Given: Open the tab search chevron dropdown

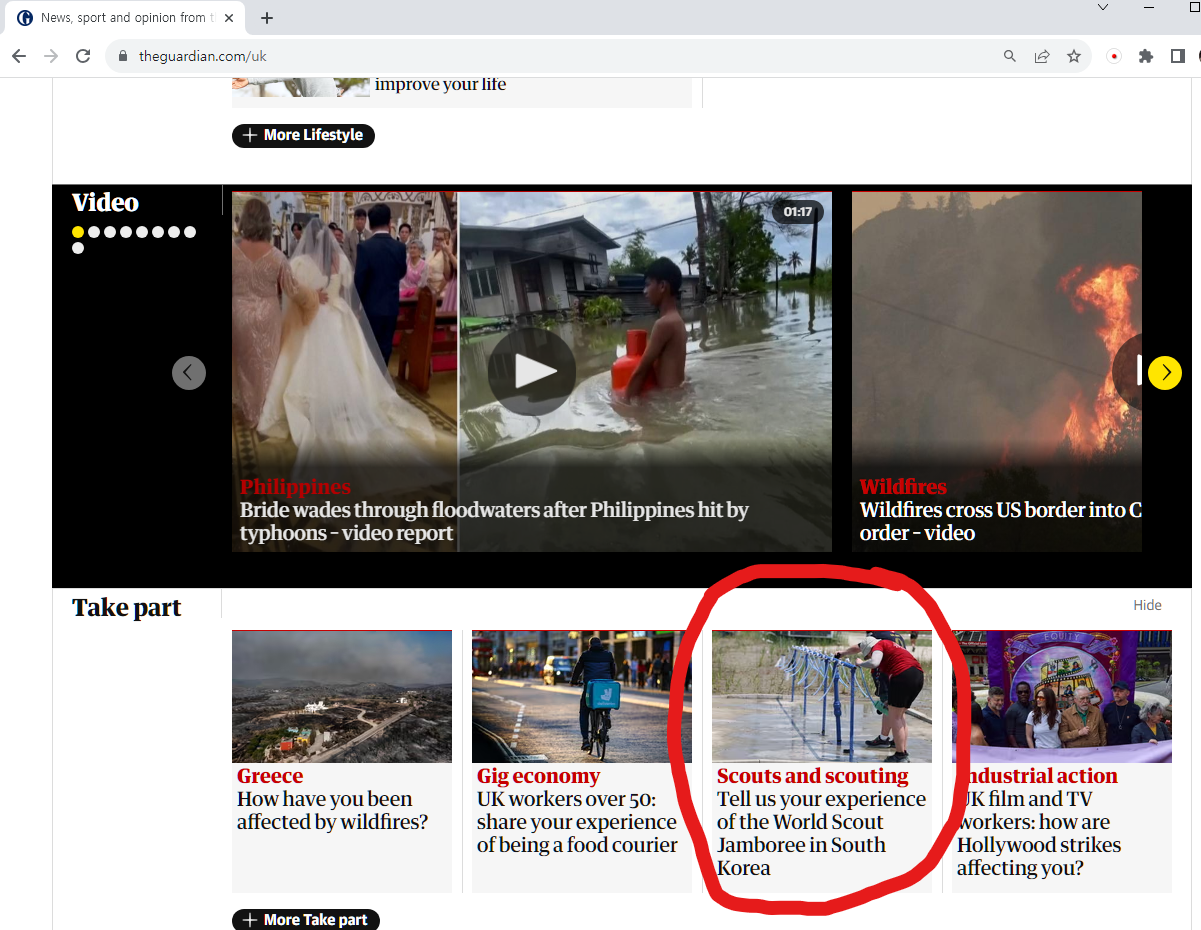Looking at the screenshot, I should point(1103,8).
